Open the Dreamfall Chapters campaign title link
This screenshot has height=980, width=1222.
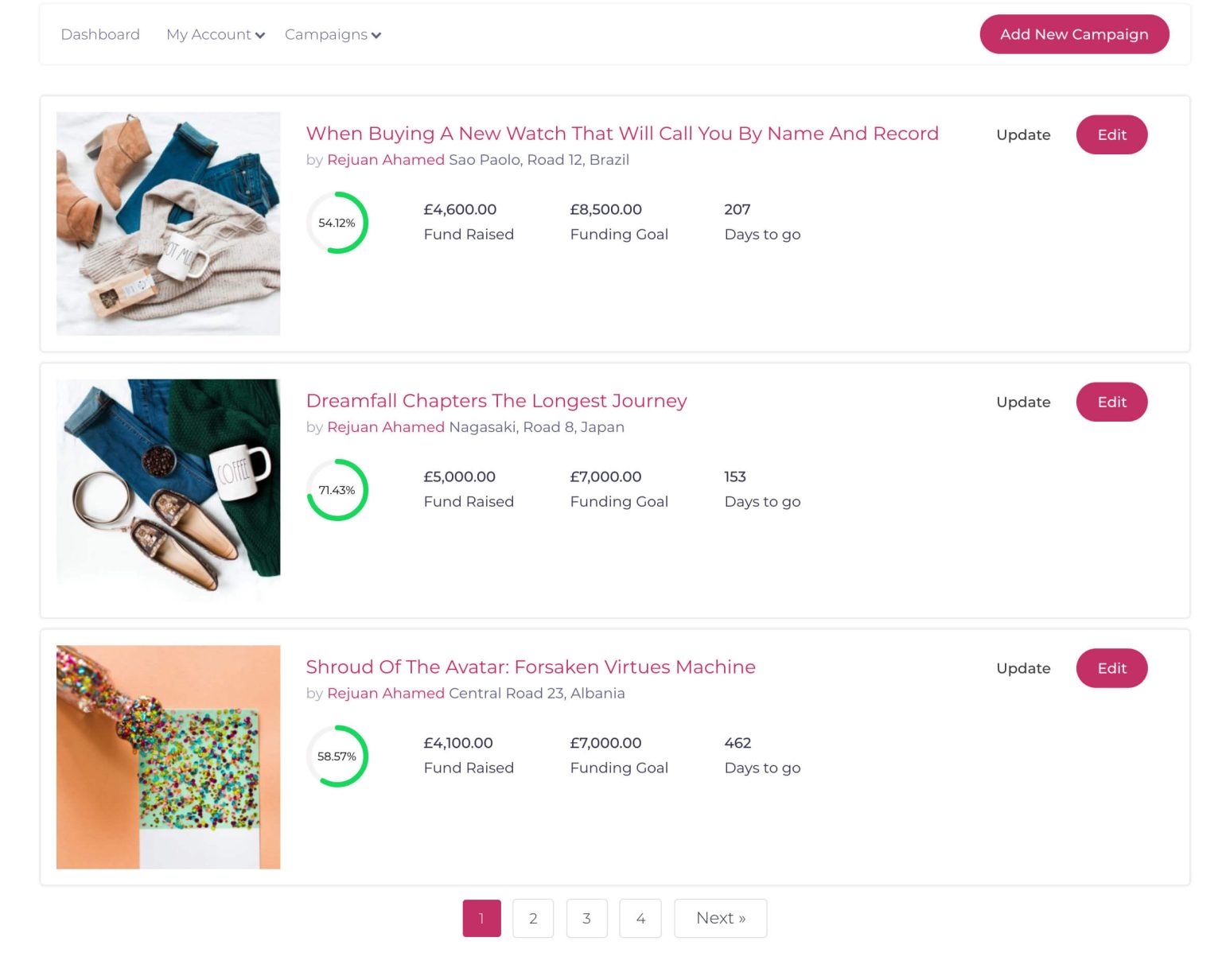[496, 401]
